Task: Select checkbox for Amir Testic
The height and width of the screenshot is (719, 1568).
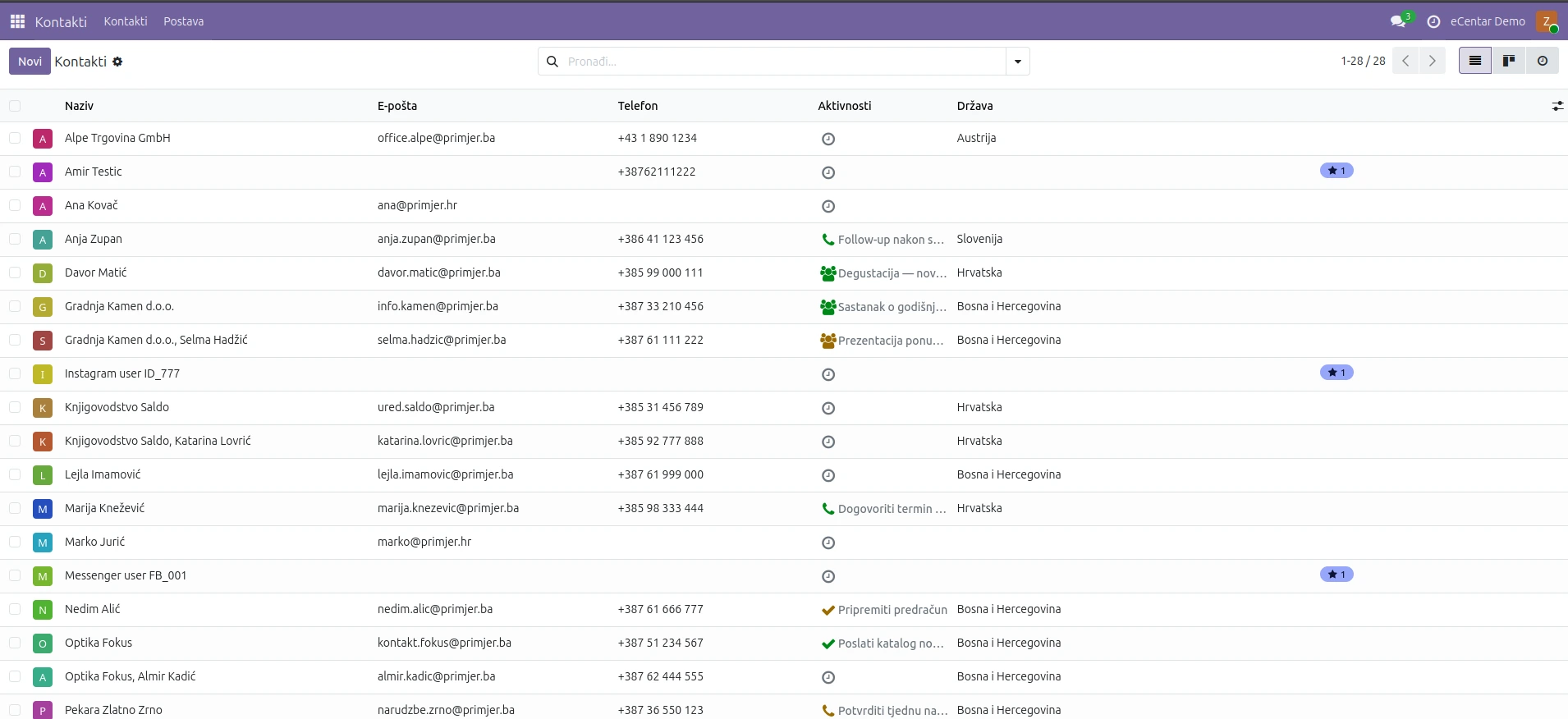Action: (x=15, y=172)
